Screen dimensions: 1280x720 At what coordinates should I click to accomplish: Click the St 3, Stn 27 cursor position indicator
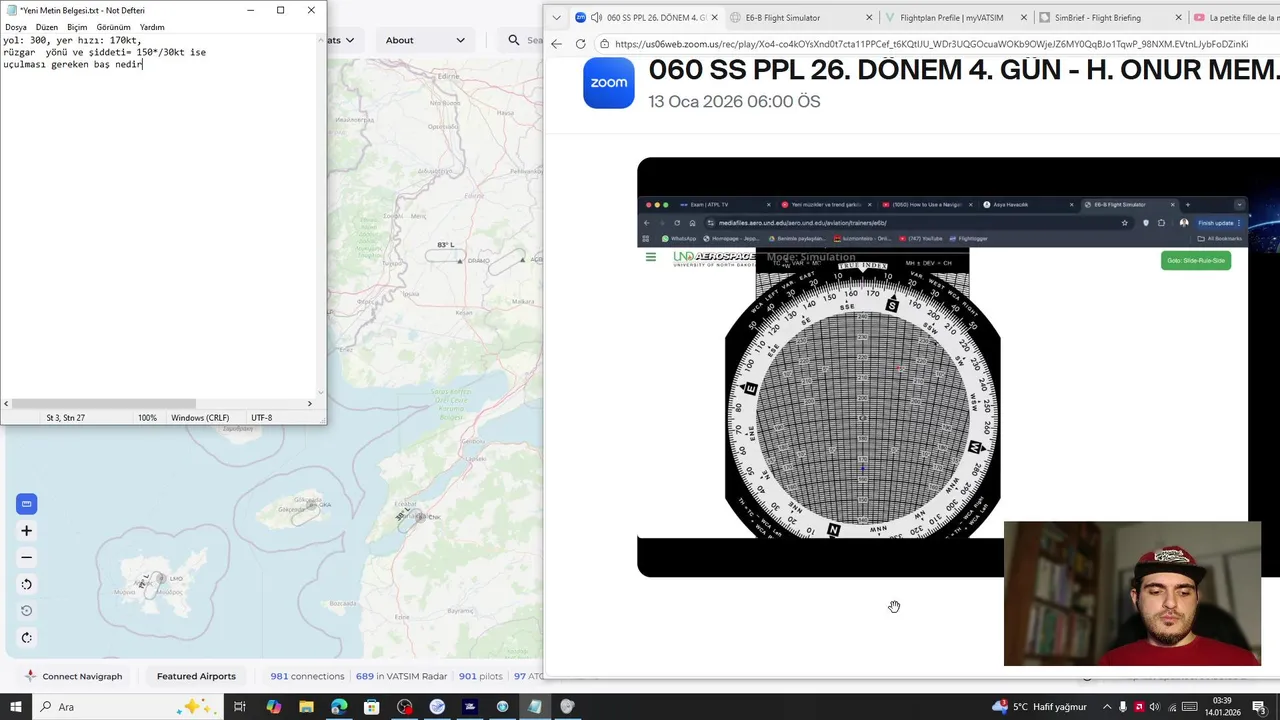pyautogui.click(x=65, y=418)
